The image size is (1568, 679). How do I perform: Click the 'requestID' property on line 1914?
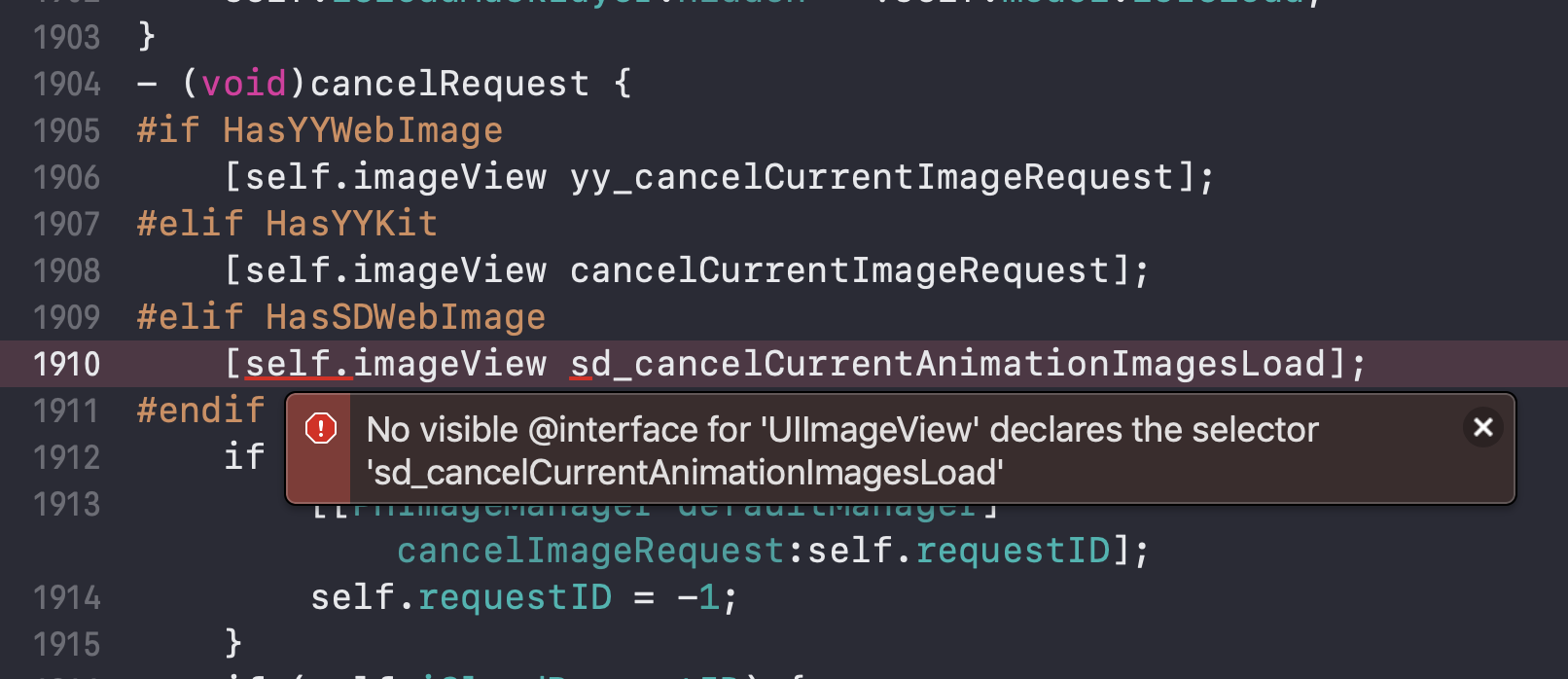click(x=516, y=596)
